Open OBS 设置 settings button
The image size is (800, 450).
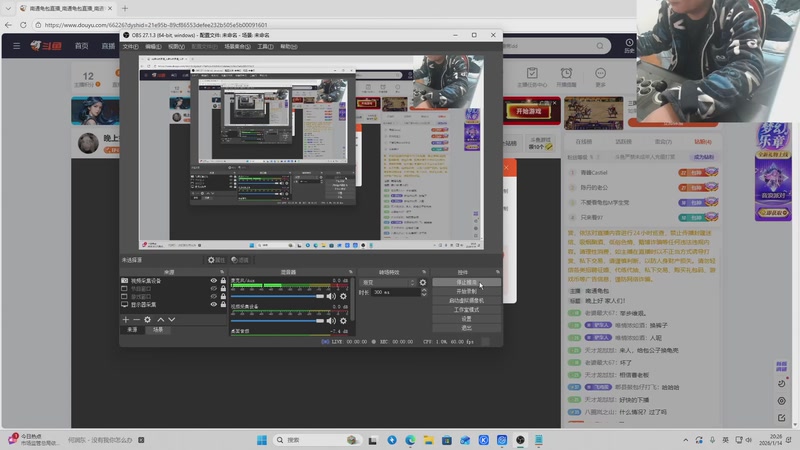(x=466, y=319)
